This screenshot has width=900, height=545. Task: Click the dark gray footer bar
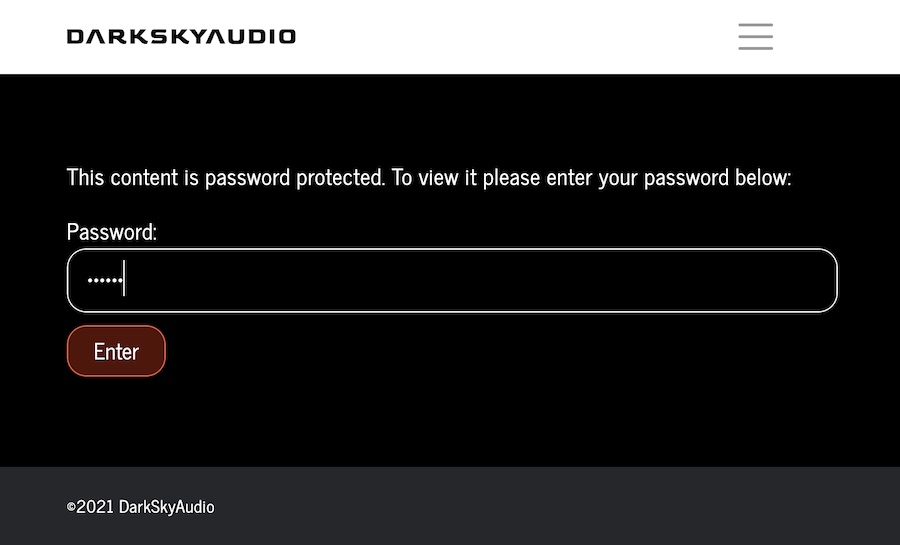[450, 506]
